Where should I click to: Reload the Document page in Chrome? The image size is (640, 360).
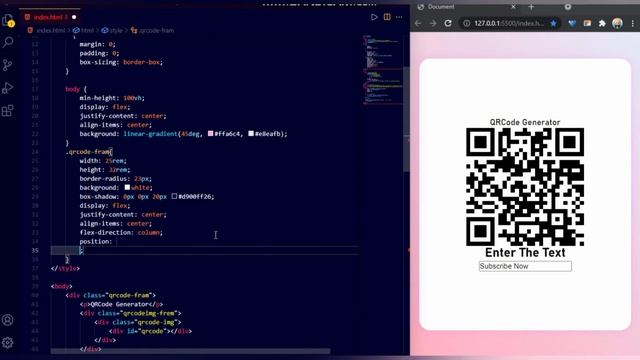point(448,23)
